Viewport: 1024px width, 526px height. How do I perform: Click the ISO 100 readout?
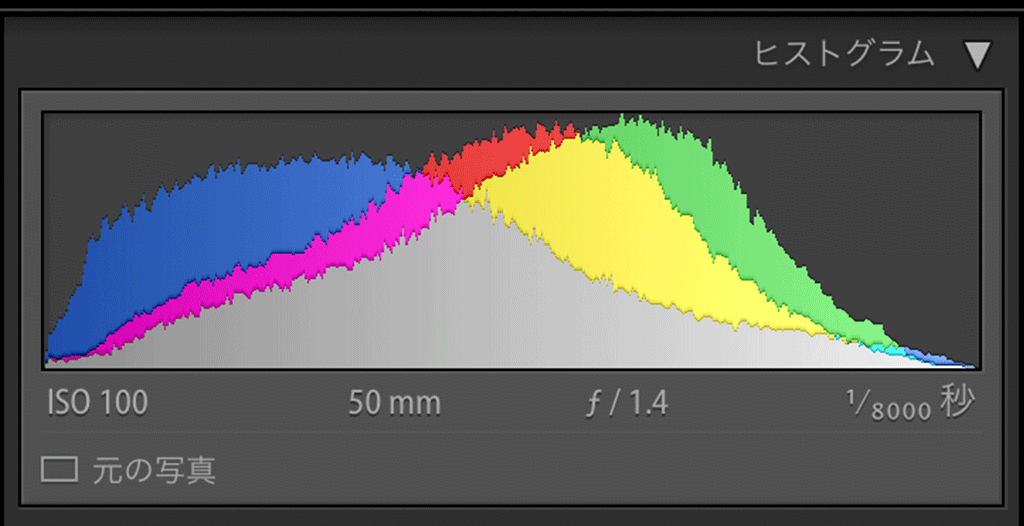coord(97,403)
